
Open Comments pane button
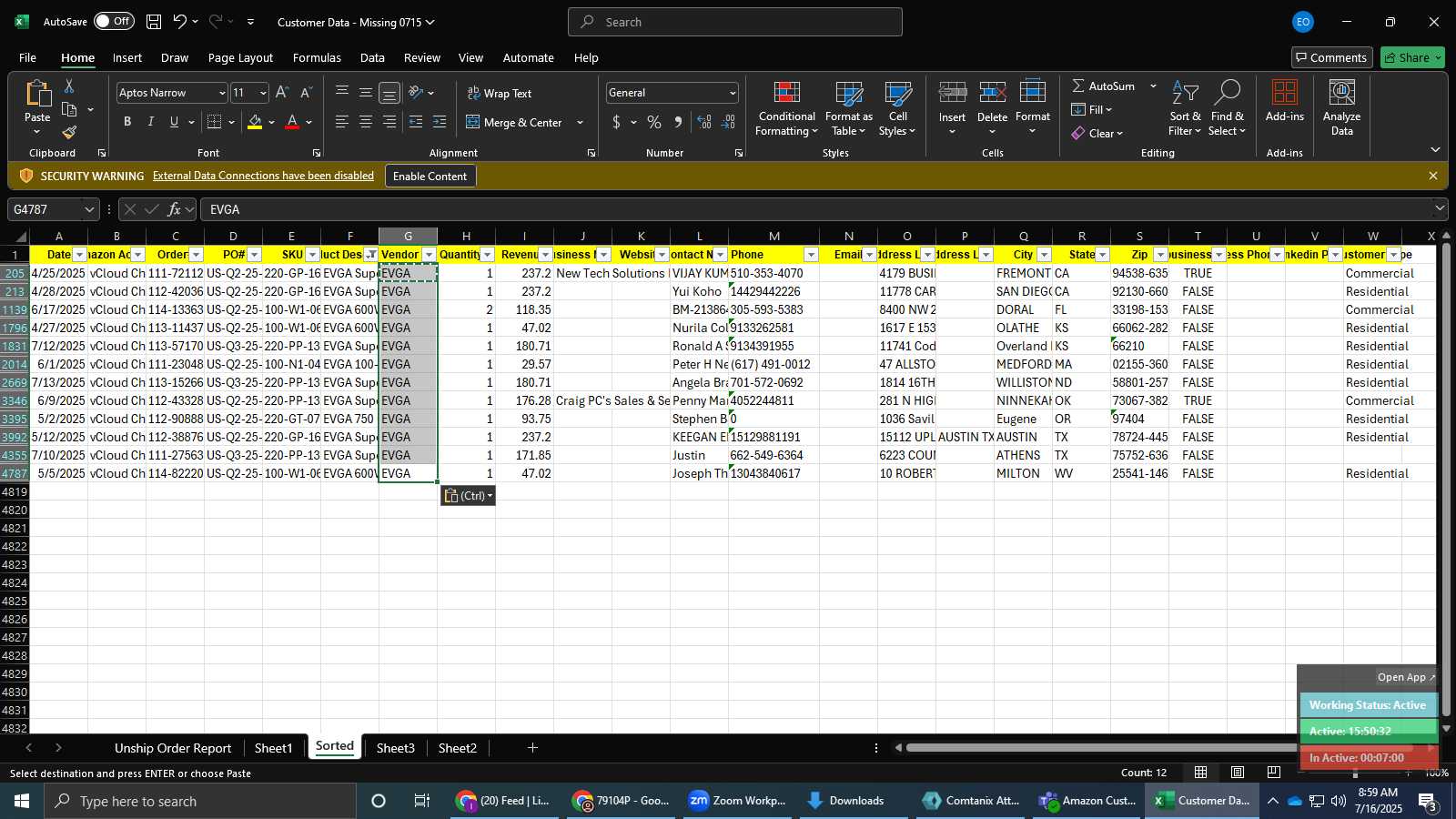tap(1331, 57)
